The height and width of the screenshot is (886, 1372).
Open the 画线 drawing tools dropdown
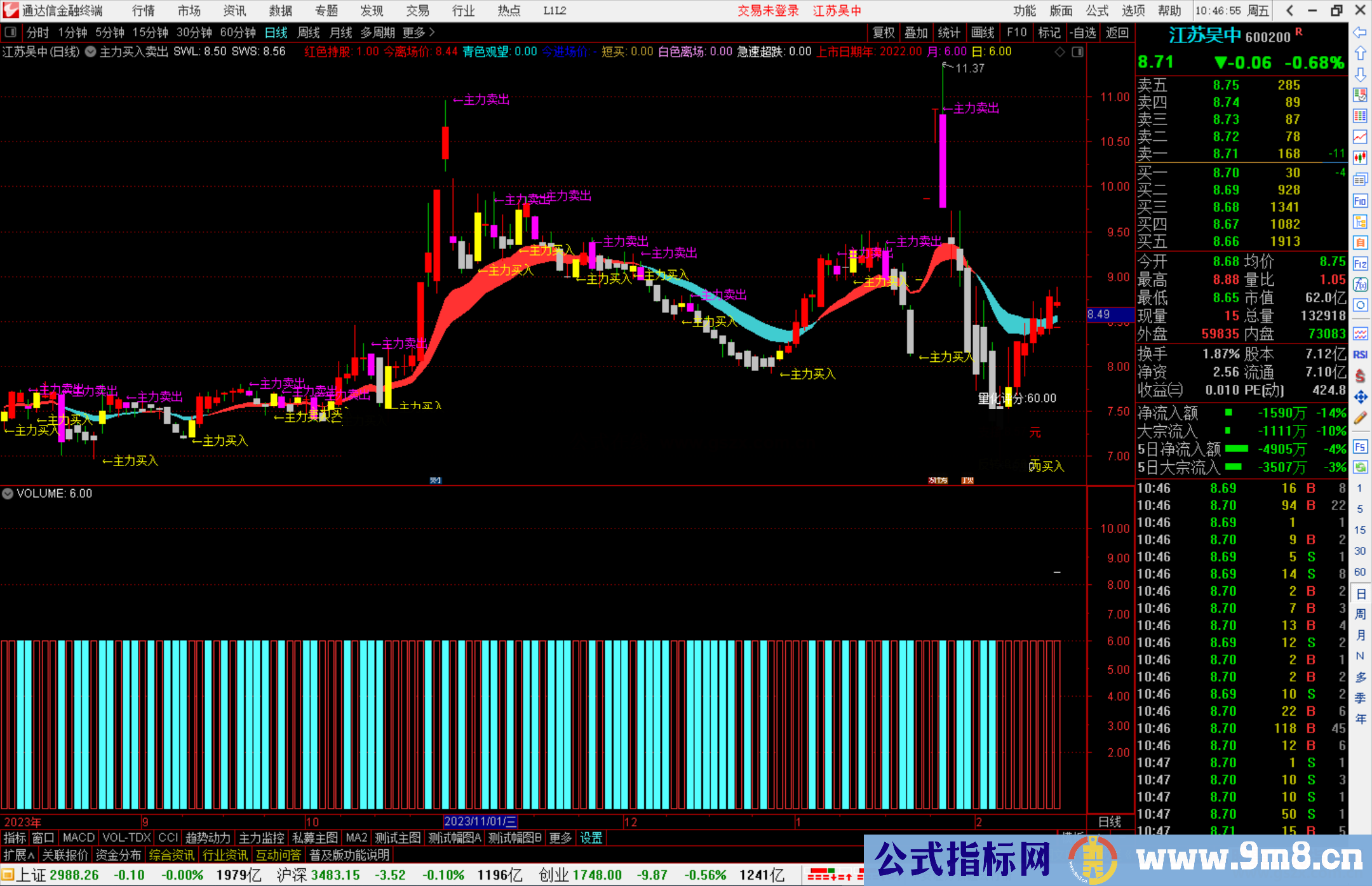click(x=983, y=32)
